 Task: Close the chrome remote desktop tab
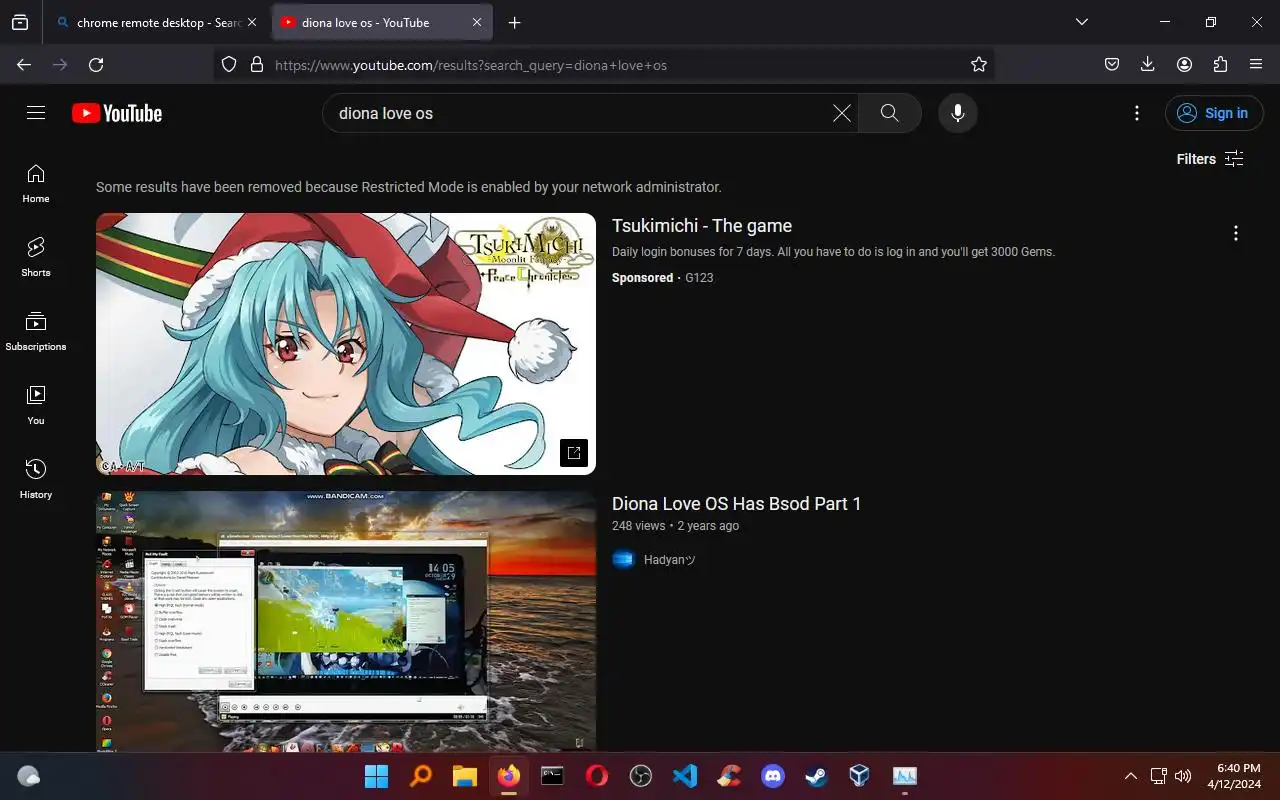pyautogui.click(x=252, y=22)
